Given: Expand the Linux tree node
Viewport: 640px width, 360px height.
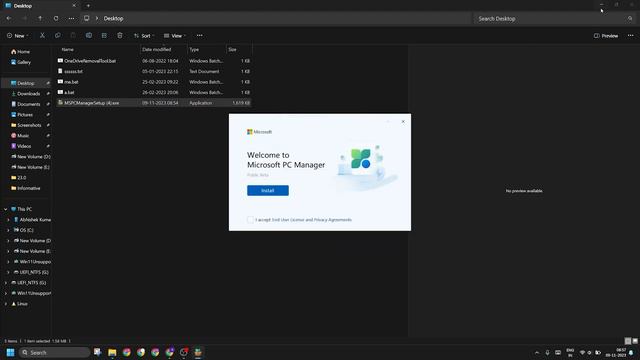Looking at the screenshot, I should [x=6, y=304].
